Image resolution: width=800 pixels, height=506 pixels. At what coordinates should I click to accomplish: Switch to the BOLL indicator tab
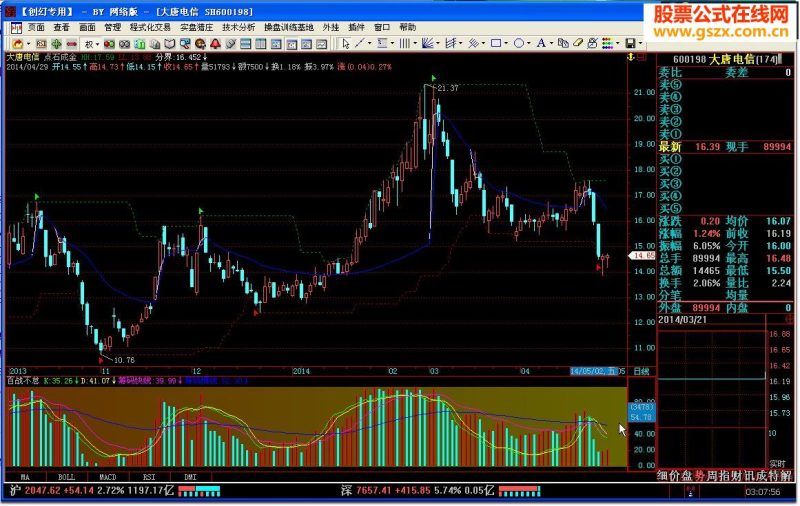[x=66, y=477]
